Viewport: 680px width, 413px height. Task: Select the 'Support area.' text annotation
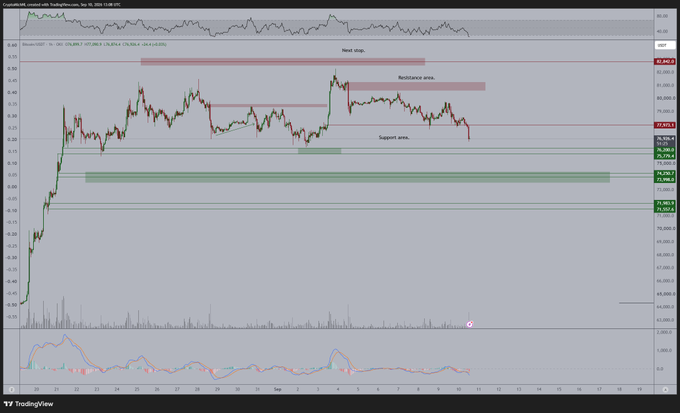click(394, 138)
